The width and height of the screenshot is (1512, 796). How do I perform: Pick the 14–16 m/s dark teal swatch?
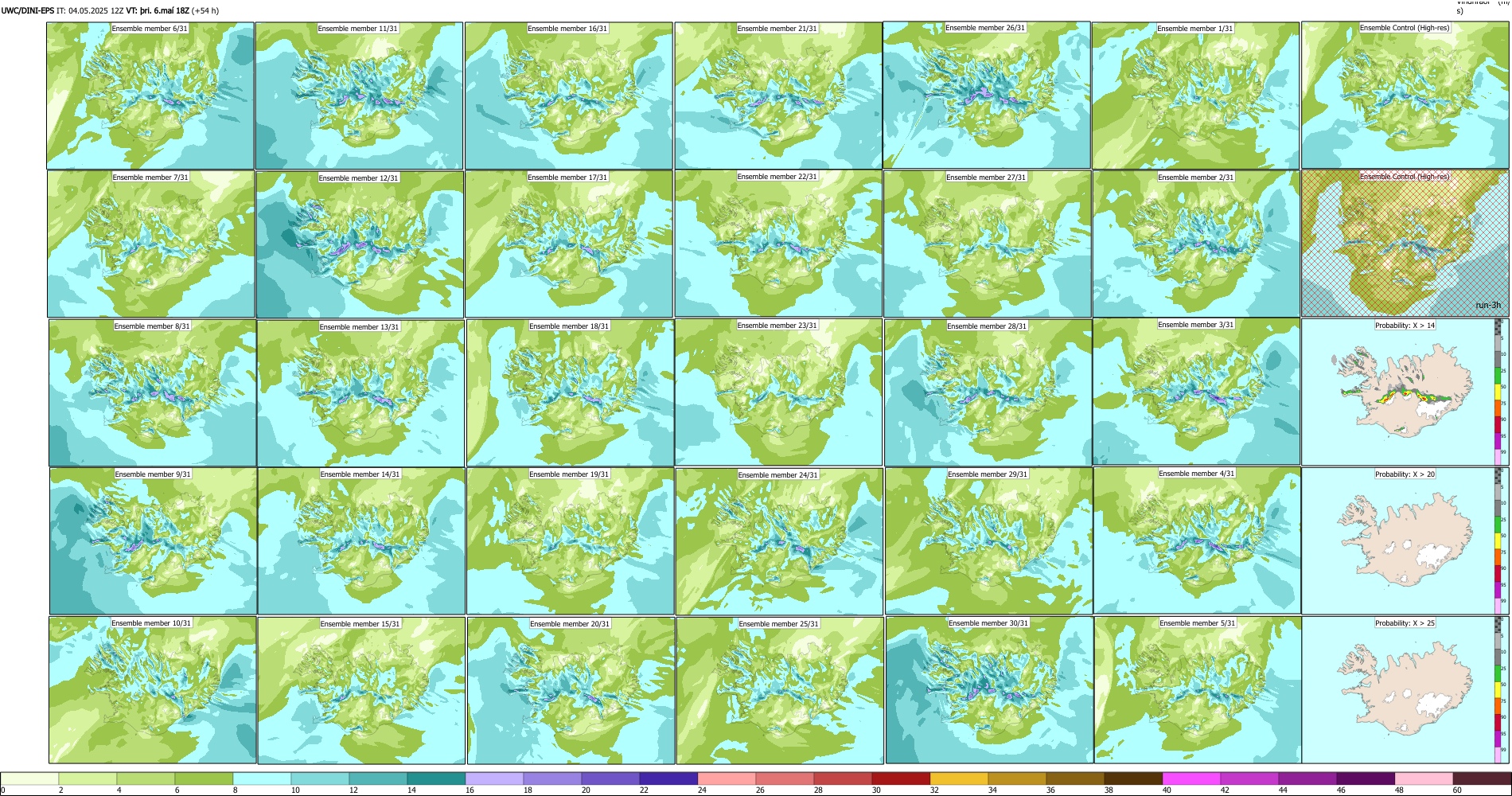[436, 778]
